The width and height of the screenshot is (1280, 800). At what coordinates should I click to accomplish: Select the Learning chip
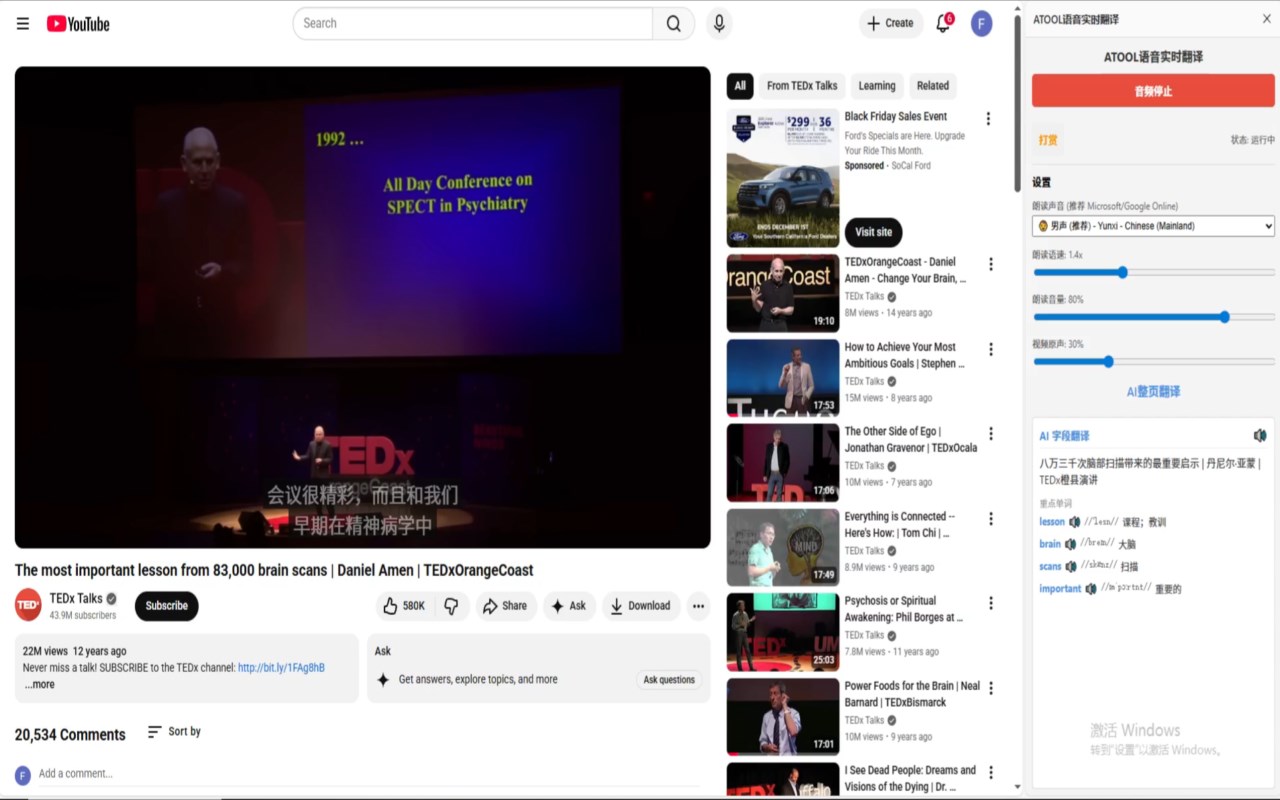tap(877, 86)
